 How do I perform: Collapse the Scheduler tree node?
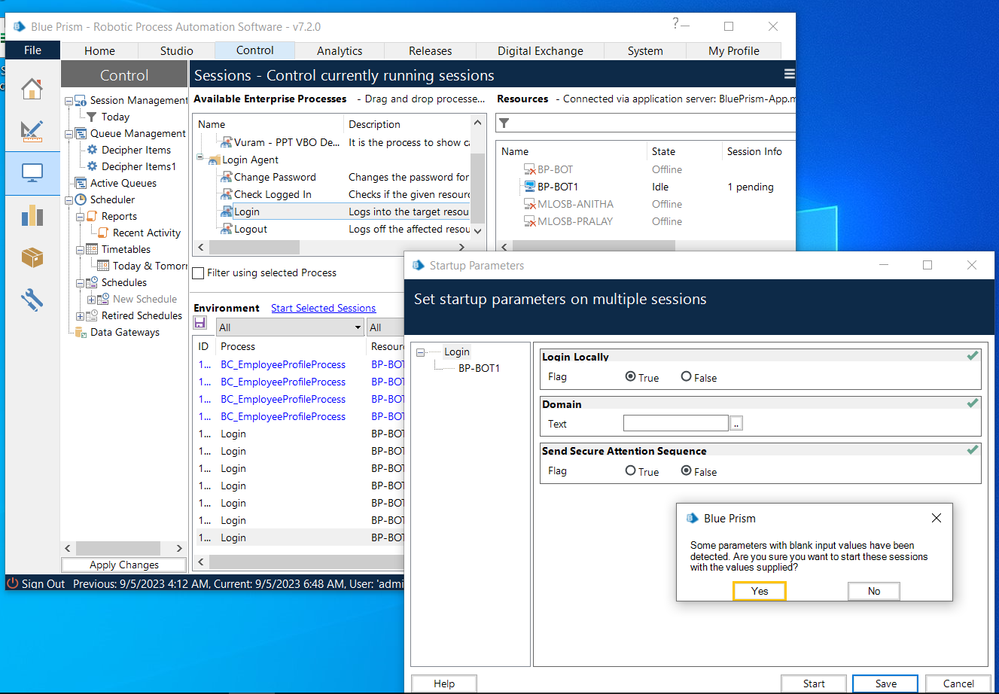tap(68, 200)
